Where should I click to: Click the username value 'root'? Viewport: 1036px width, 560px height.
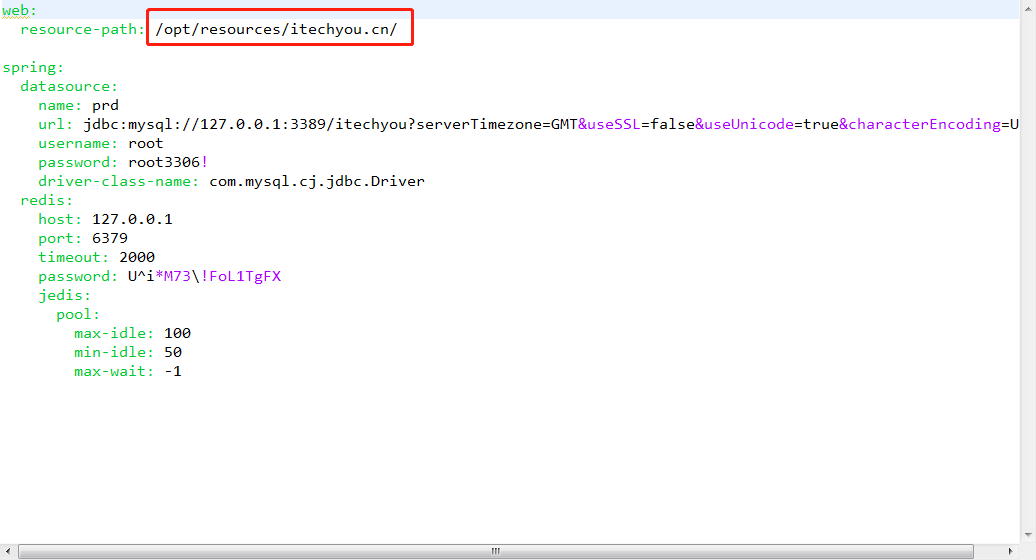click(145, 143)
